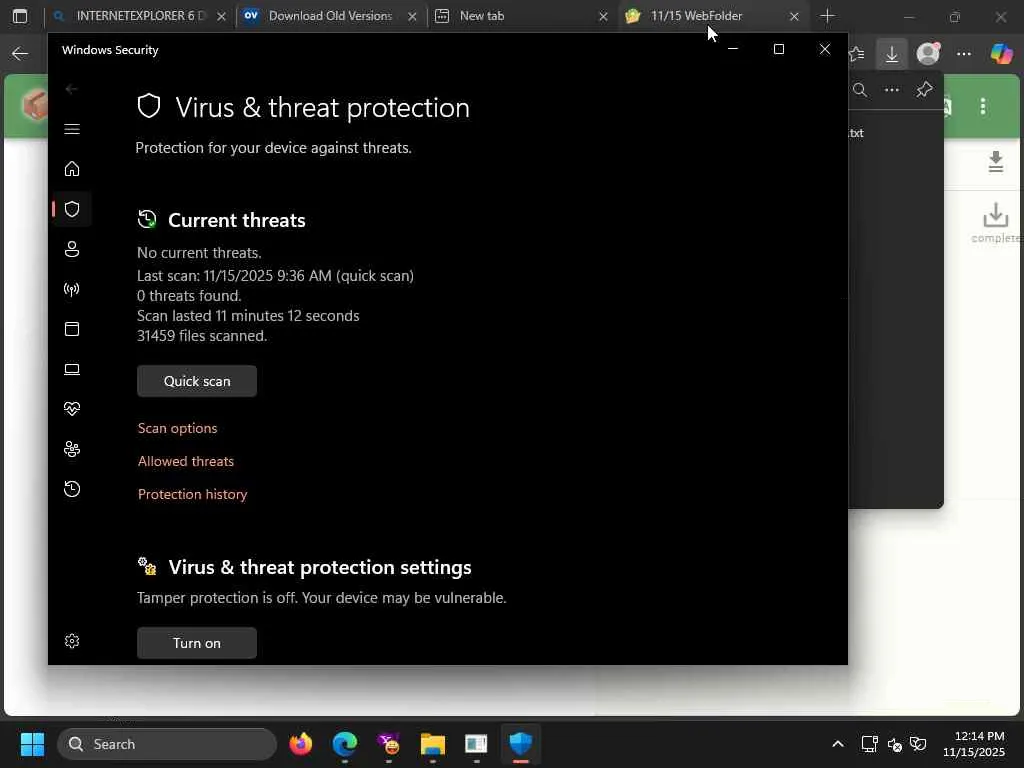This screenshot has width=1024, height=768.
Task: Click the back arrow in Windows Security
Action: pyautogui.click(x=72, y=89)
